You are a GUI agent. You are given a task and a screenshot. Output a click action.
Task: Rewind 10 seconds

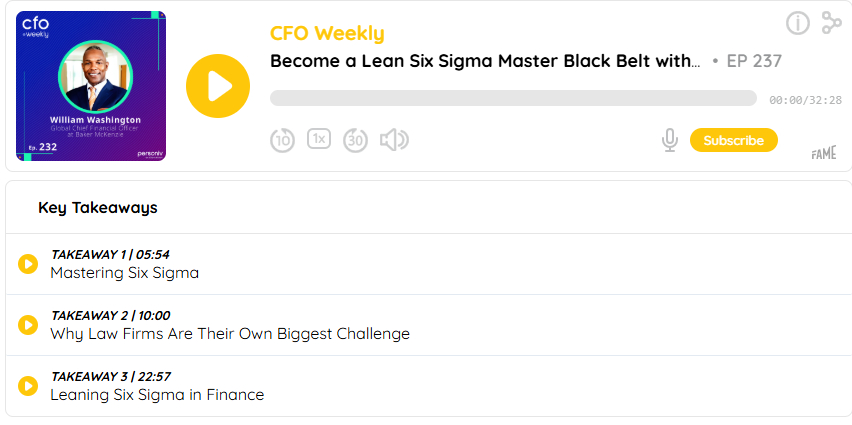click(x=282, y=140)
